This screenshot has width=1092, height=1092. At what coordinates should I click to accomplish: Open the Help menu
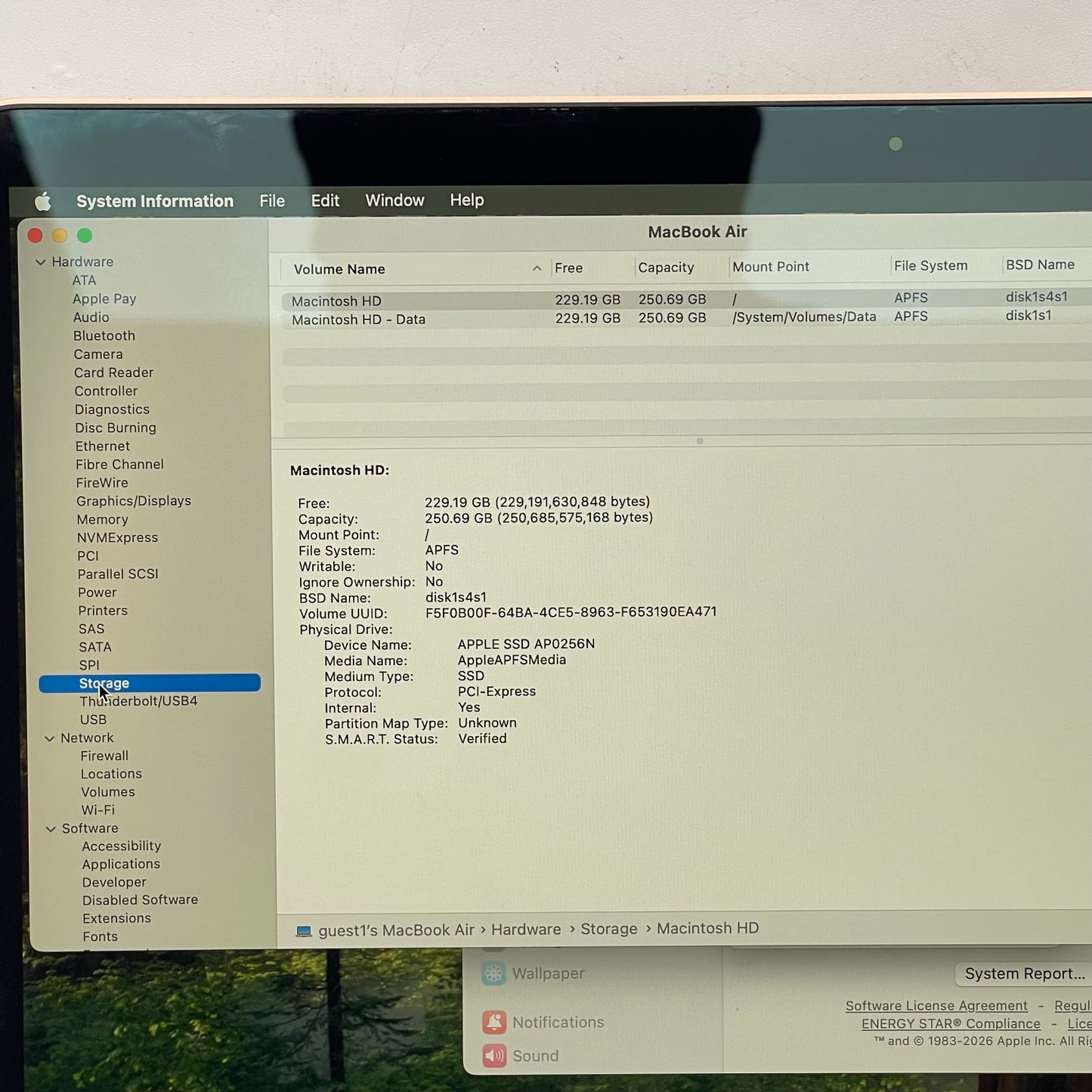466,200
